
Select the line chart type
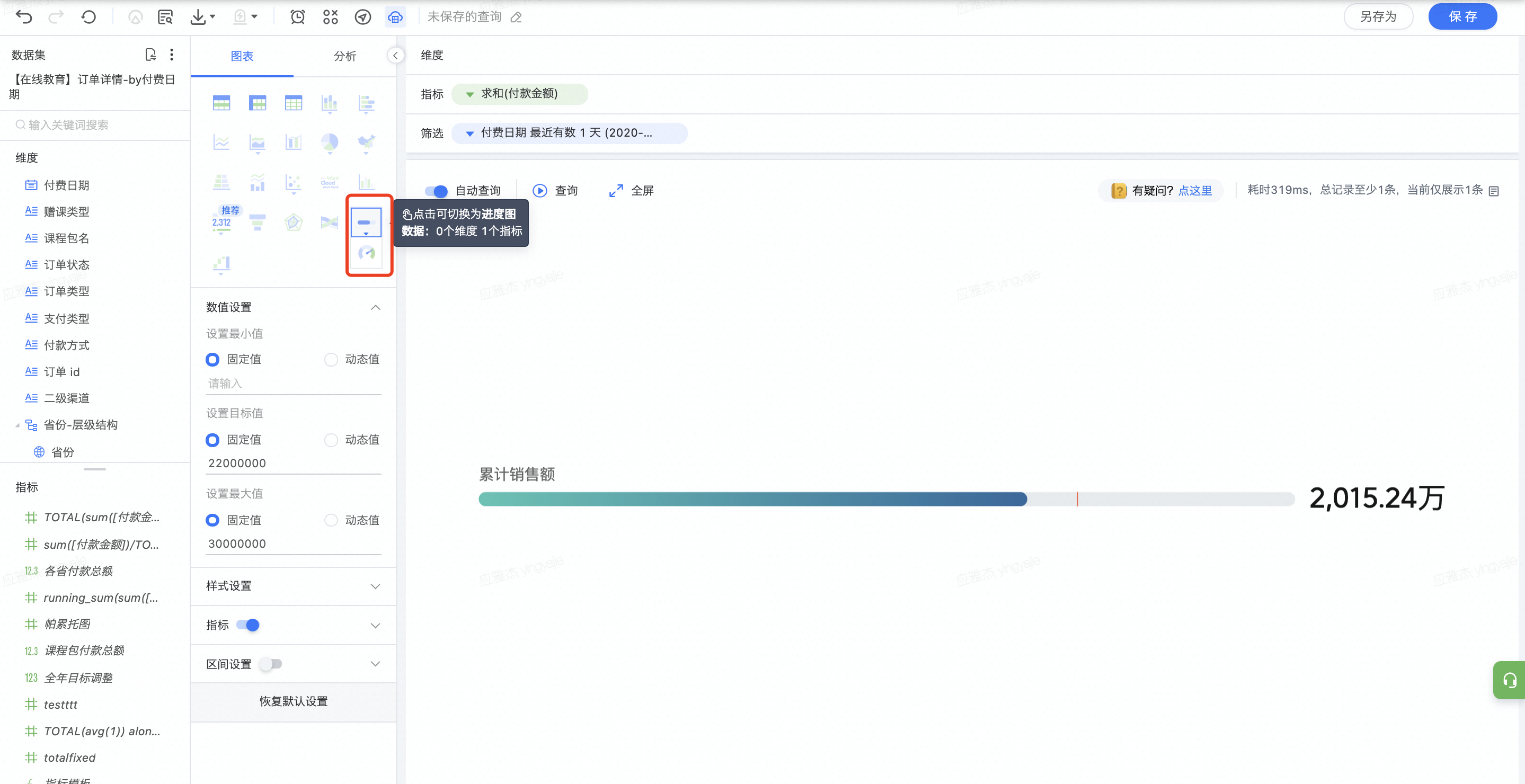point(221,142)
